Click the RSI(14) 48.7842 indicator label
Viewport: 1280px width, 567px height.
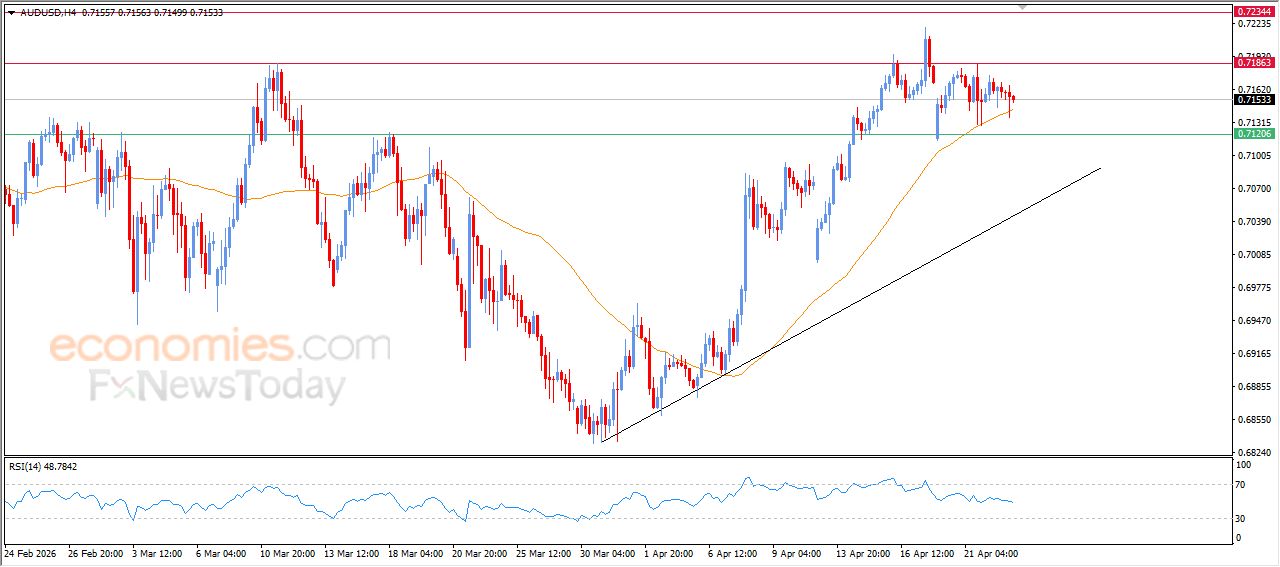click(x=43, y=466)
